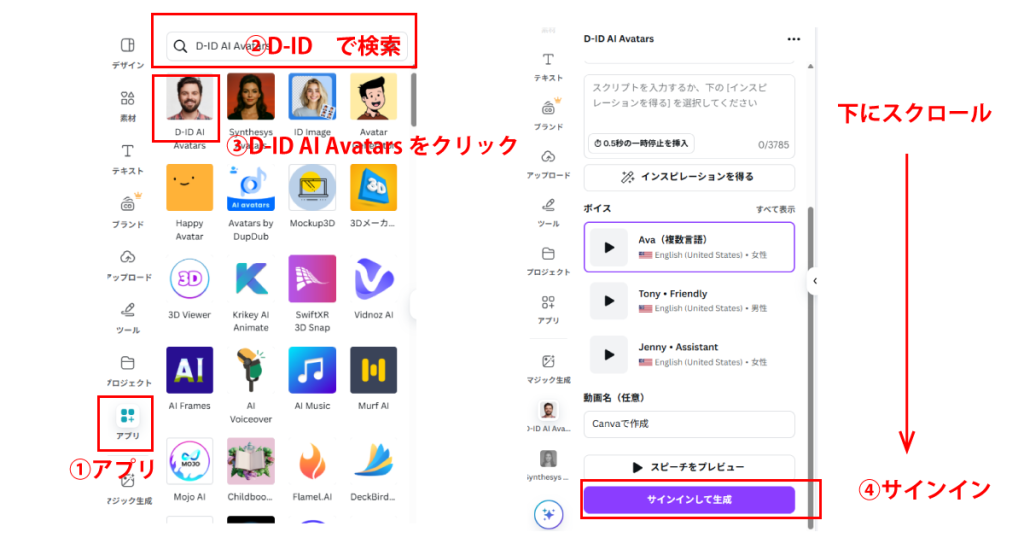
Task: Open Synthesys sidebar shortcut
Action: click(548, 466)
